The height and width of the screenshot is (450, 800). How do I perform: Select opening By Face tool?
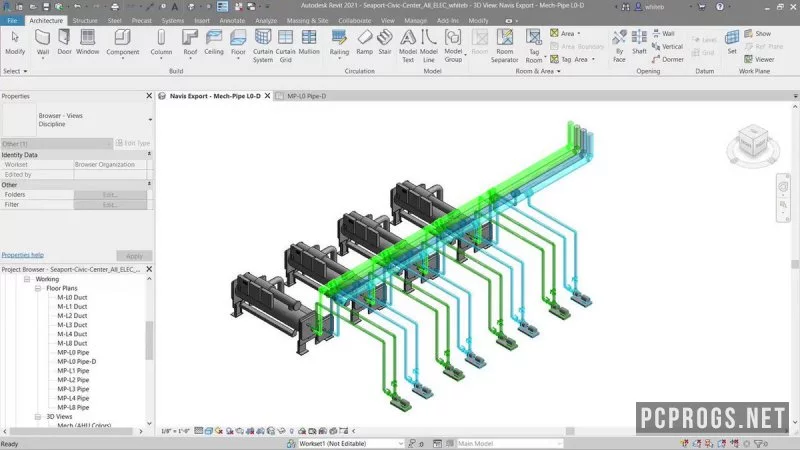coord(619,46)
